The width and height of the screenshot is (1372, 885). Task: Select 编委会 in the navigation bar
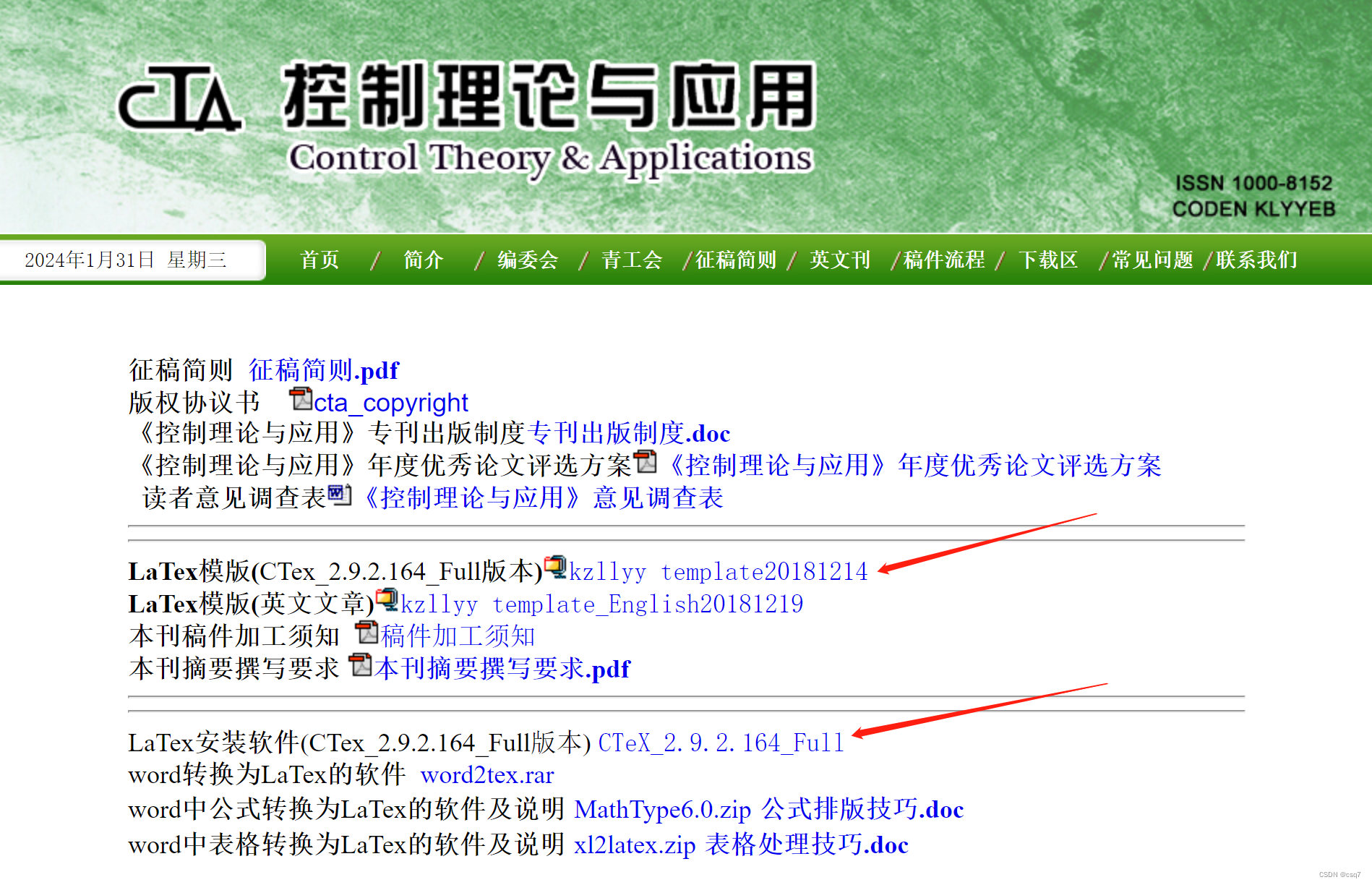tap(526, 260)
